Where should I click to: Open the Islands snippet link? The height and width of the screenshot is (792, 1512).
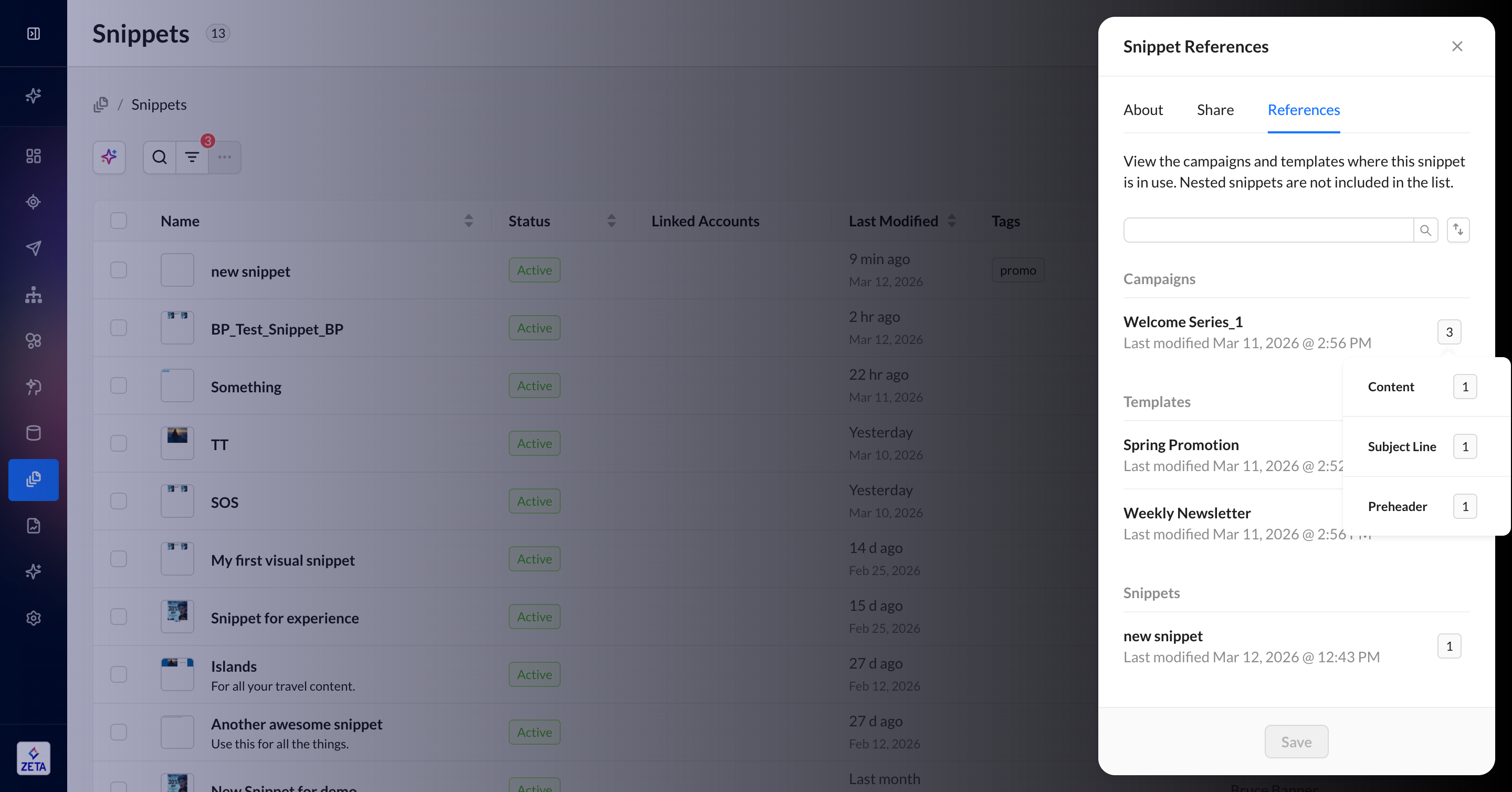234,666
